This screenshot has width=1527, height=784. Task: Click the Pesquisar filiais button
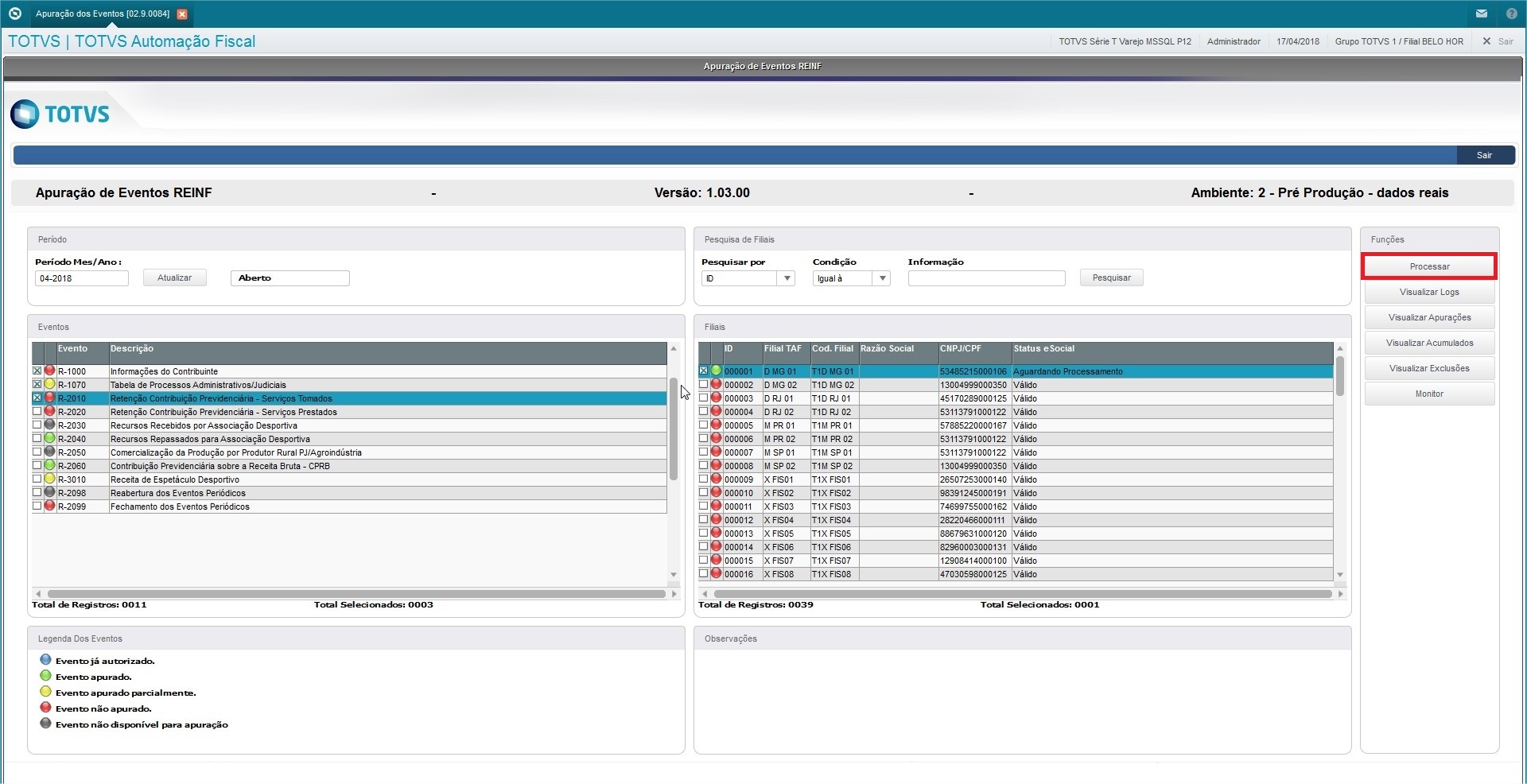(1111, 278)
